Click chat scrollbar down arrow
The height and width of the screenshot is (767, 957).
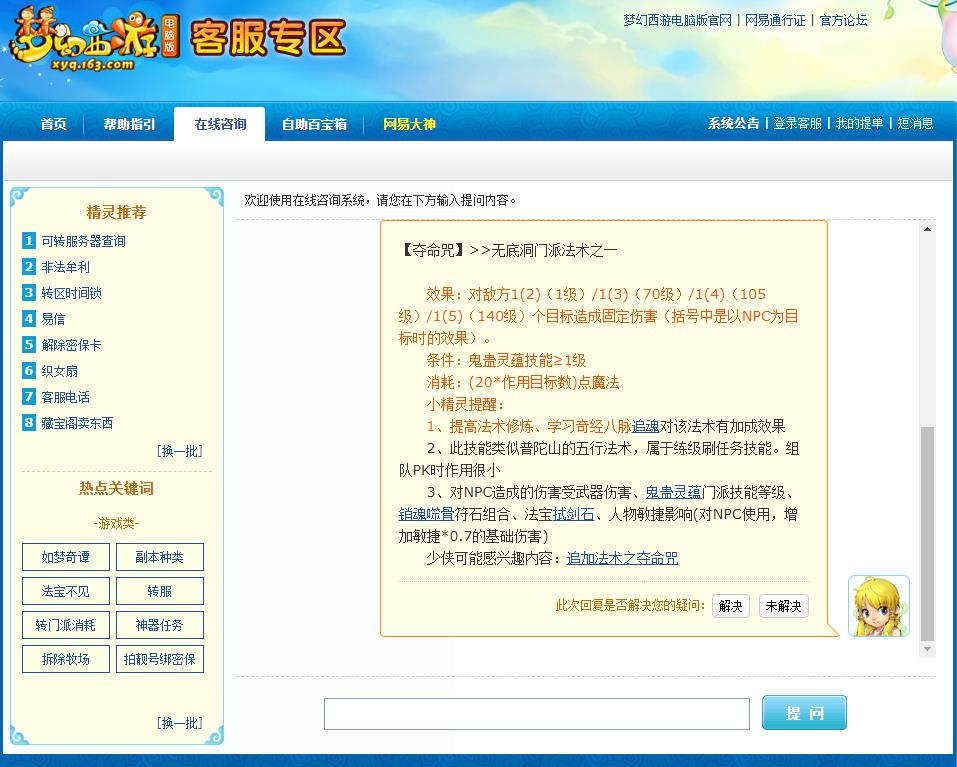(x=927, y=649)
